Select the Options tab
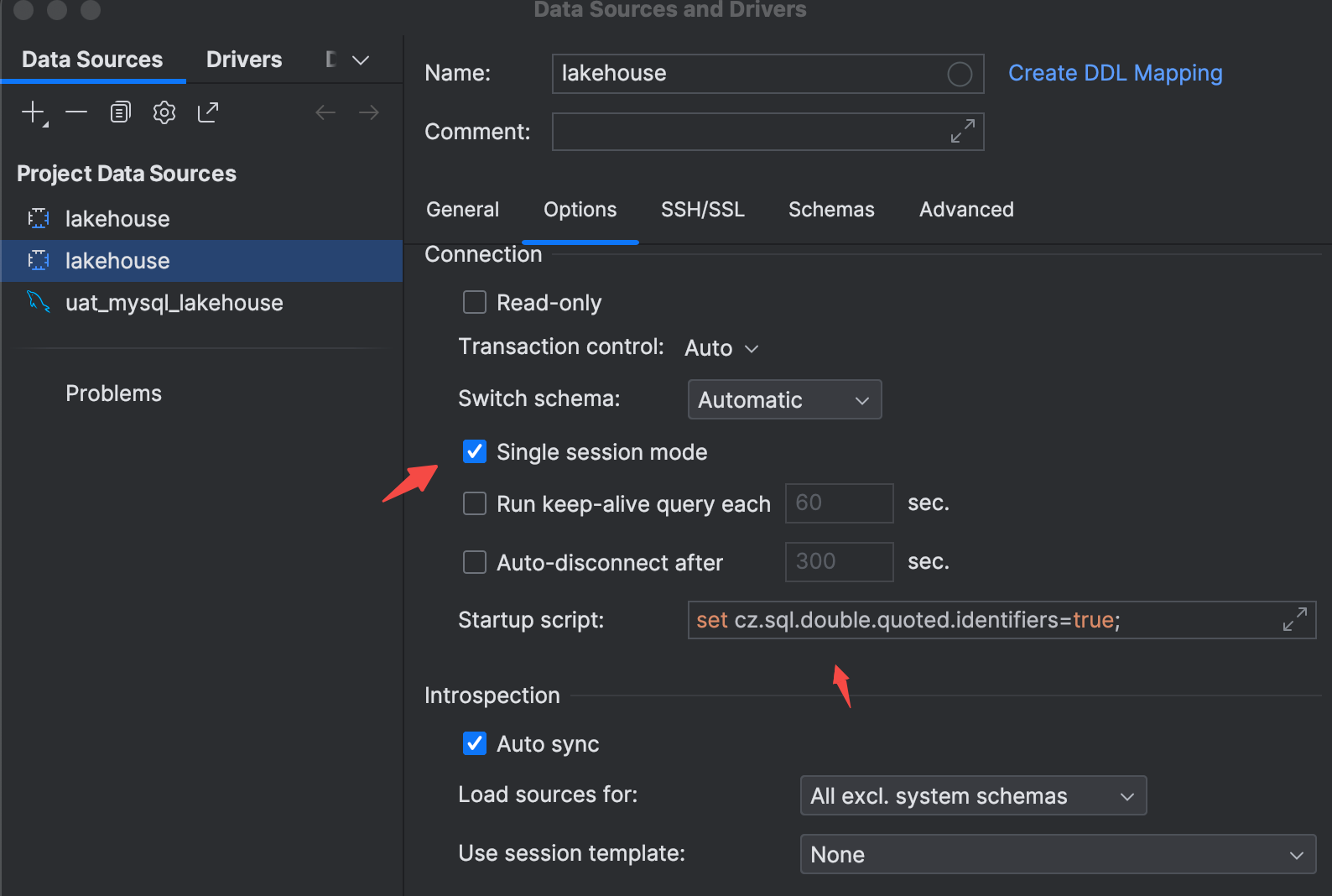Screen dimensions: 1332x896 coord(580,210)
